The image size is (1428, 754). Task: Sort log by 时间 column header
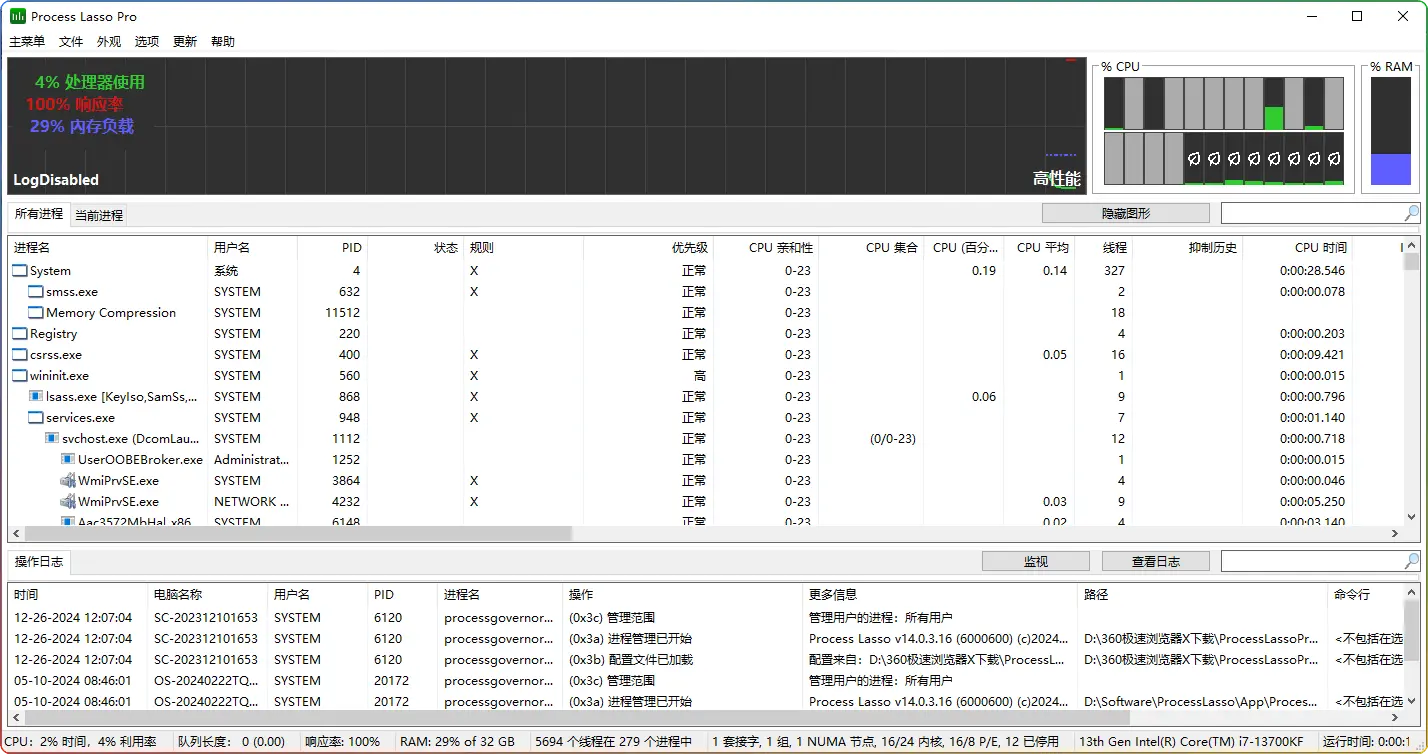pyautogui.click(x=78, y=594)
